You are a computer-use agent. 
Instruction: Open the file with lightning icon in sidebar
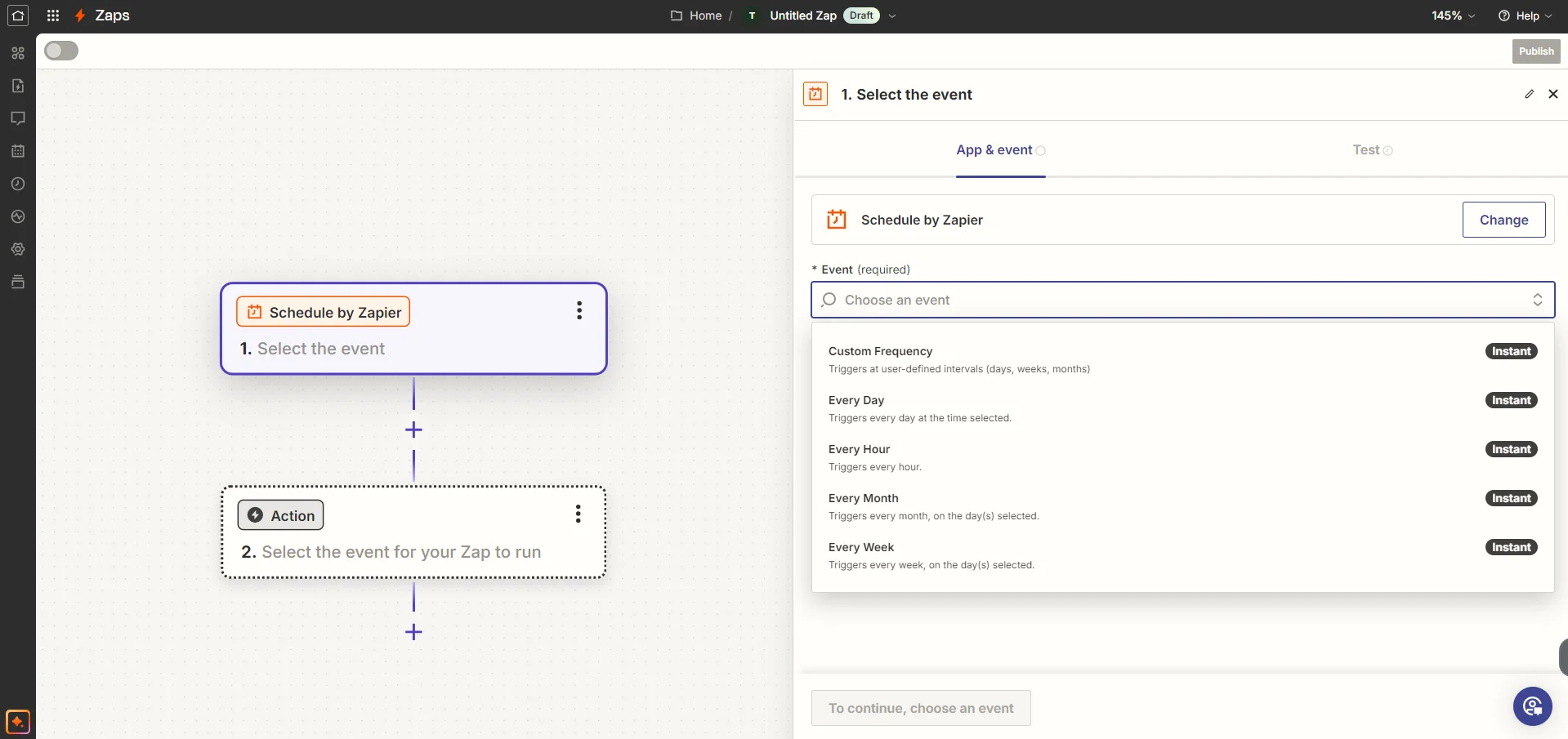(18, 86)
